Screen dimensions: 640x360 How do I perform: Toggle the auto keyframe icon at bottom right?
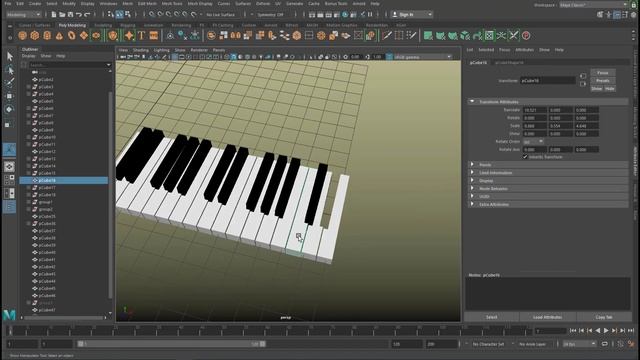tap(620, 344)
